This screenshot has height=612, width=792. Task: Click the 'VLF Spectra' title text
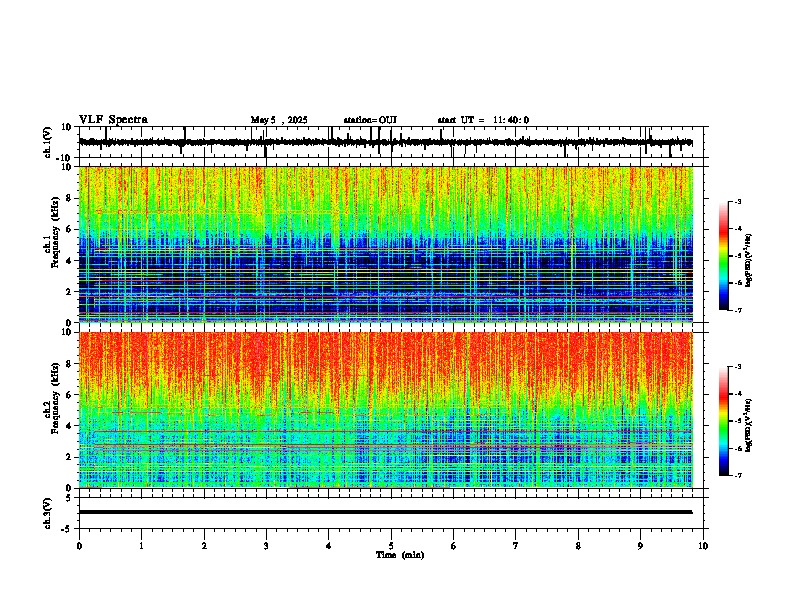click(113, 120)
